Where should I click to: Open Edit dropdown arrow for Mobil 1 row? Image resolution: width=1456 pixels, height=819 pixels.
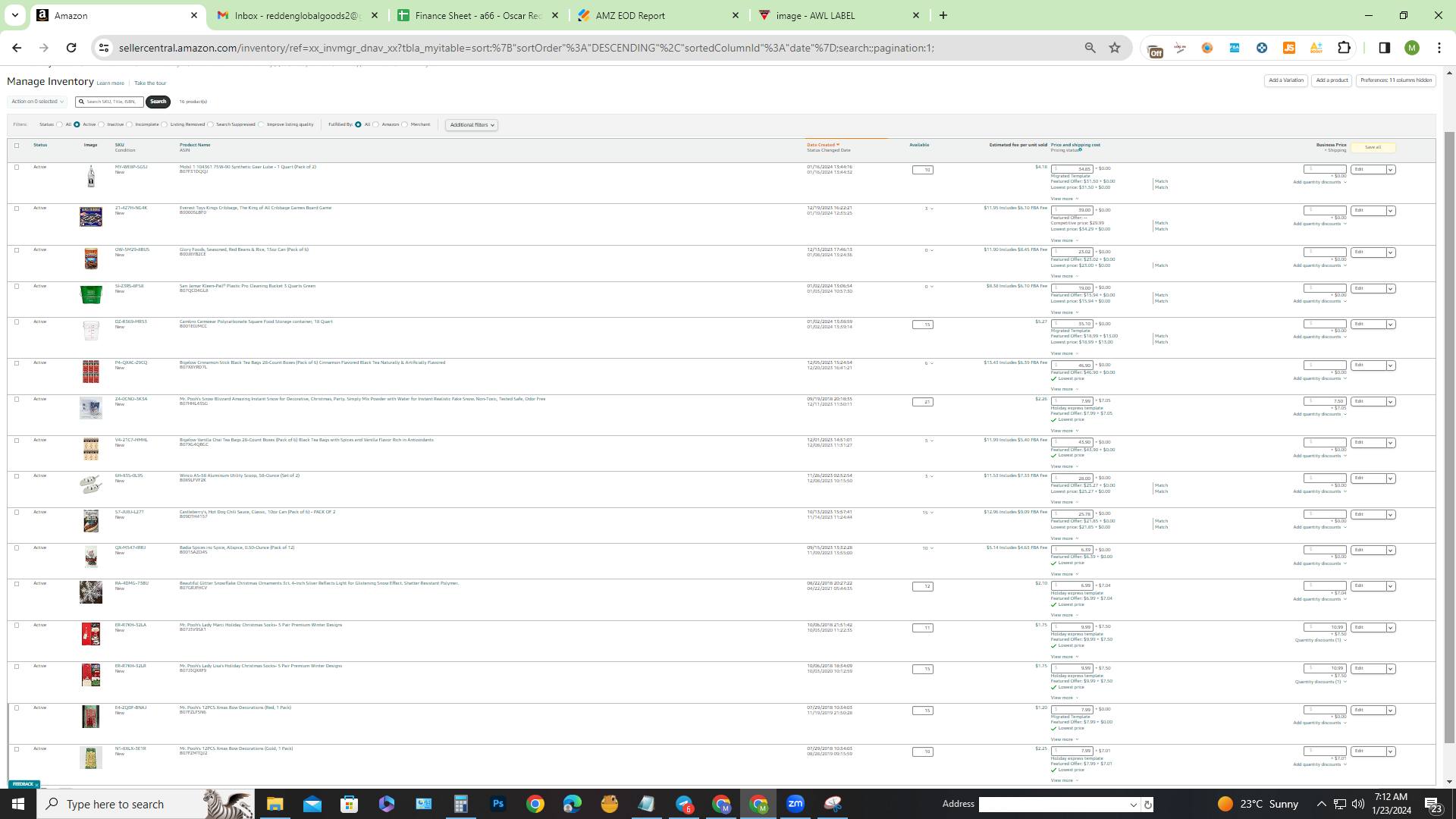tap(1391, 170)
